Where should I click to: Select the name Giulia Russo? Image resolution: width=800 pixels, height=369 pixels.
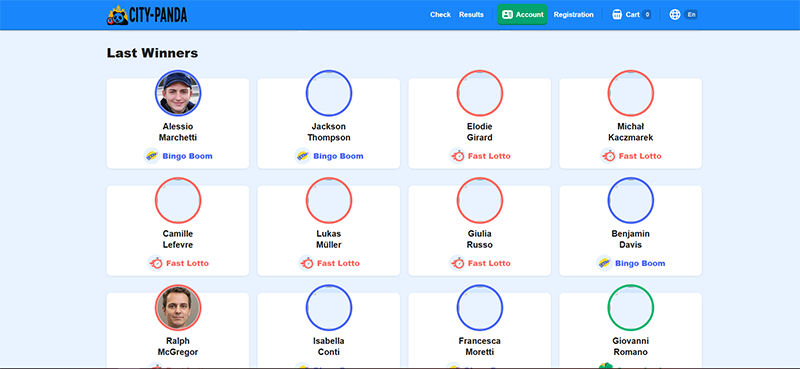480,239
